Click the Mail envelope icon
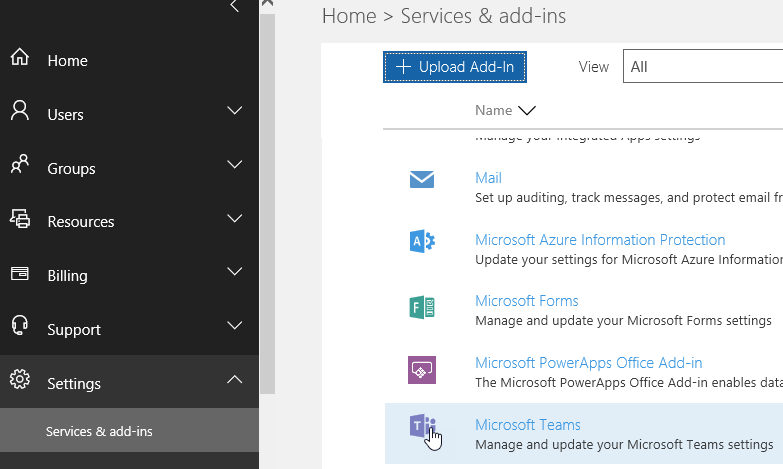The image size is (783, 469). 422,180
